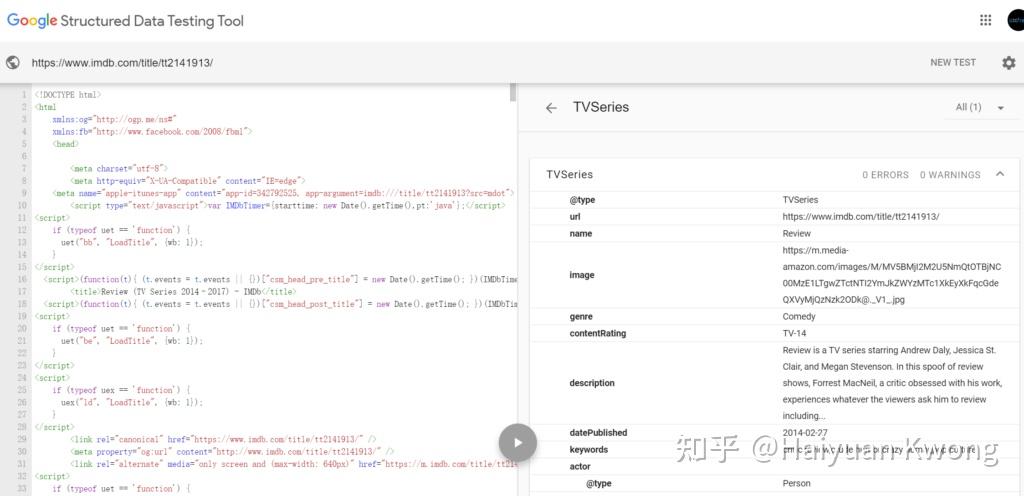Click the title Review (TV Series) line

click(182, 292)
